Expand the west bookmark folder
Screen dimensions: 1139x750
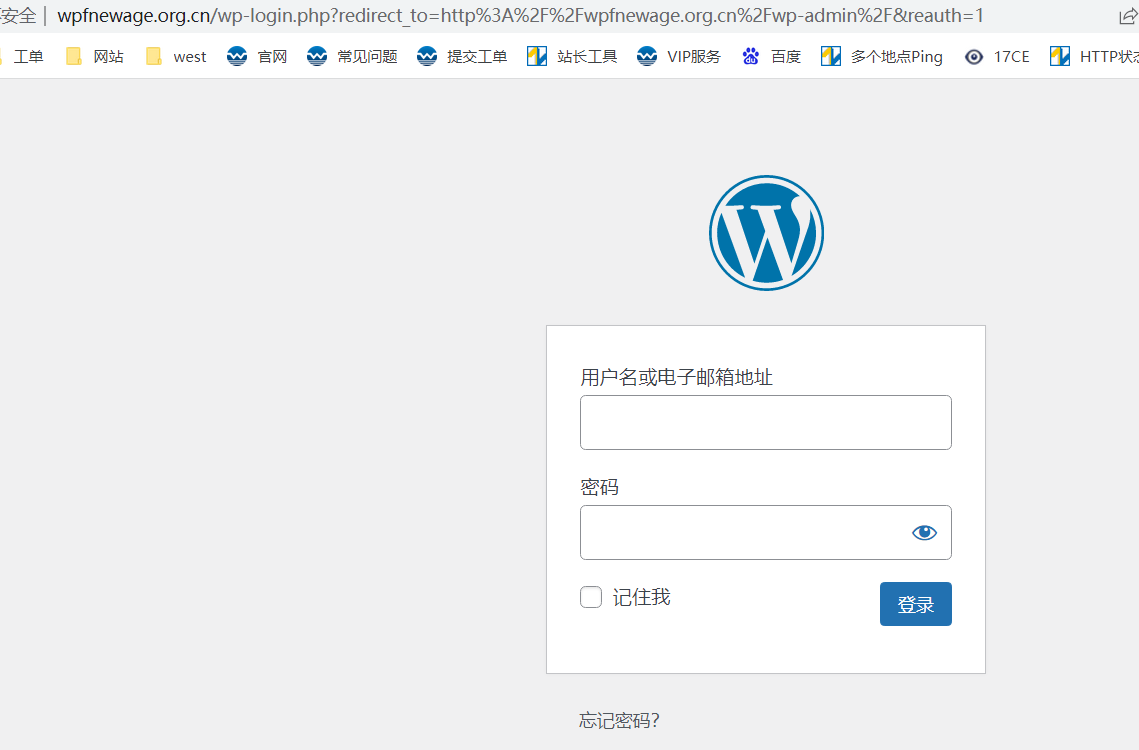click(x=176, y=56)
